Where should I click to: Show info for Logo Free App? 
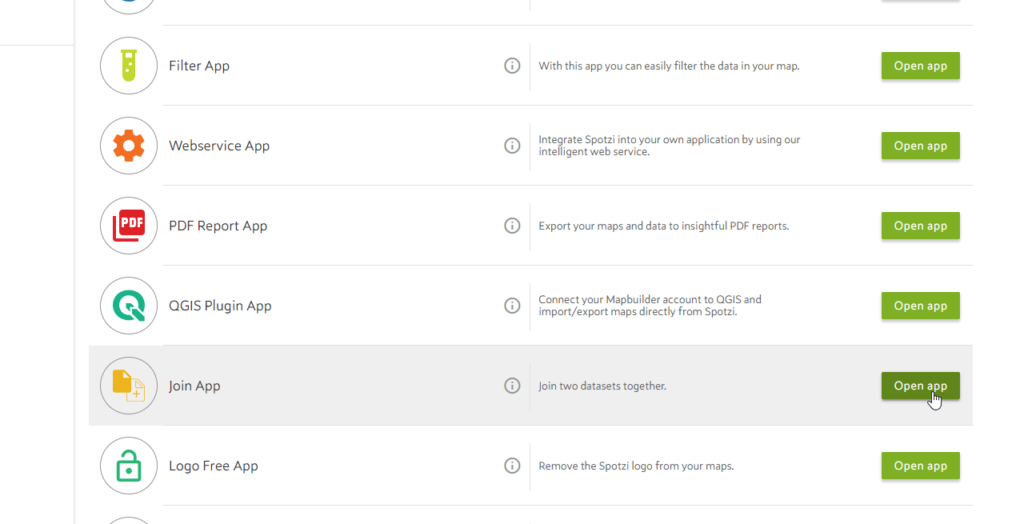tap(512, 466)
